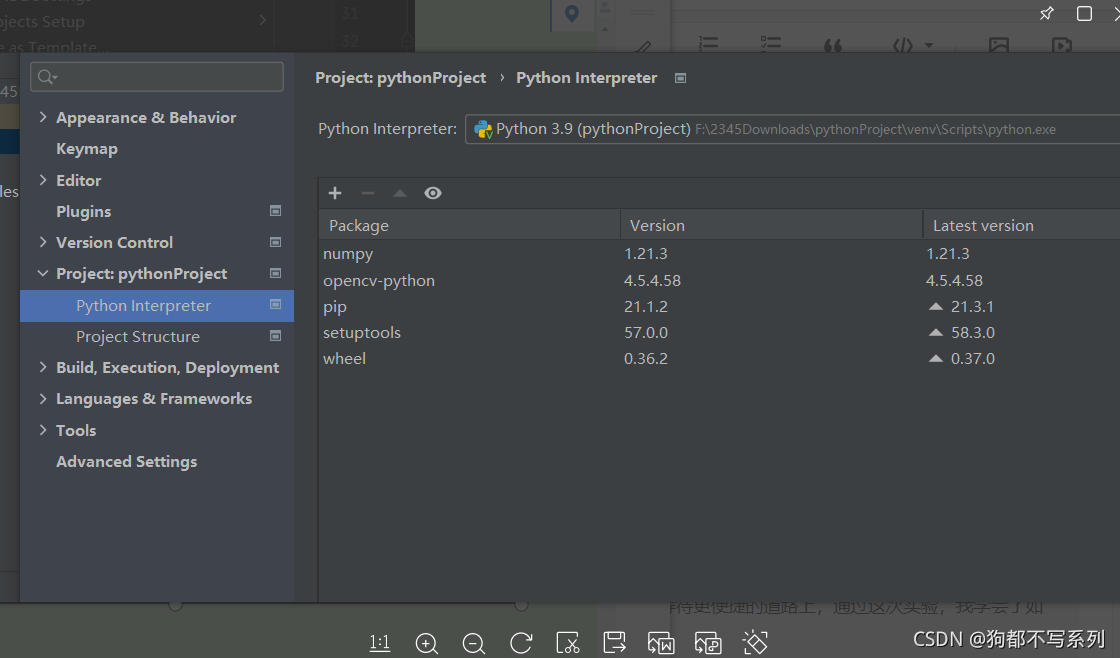Screen dimensions: 1120x658
Task: Click the Package column header
Action: pyautogui.click(x=469, y=225)
